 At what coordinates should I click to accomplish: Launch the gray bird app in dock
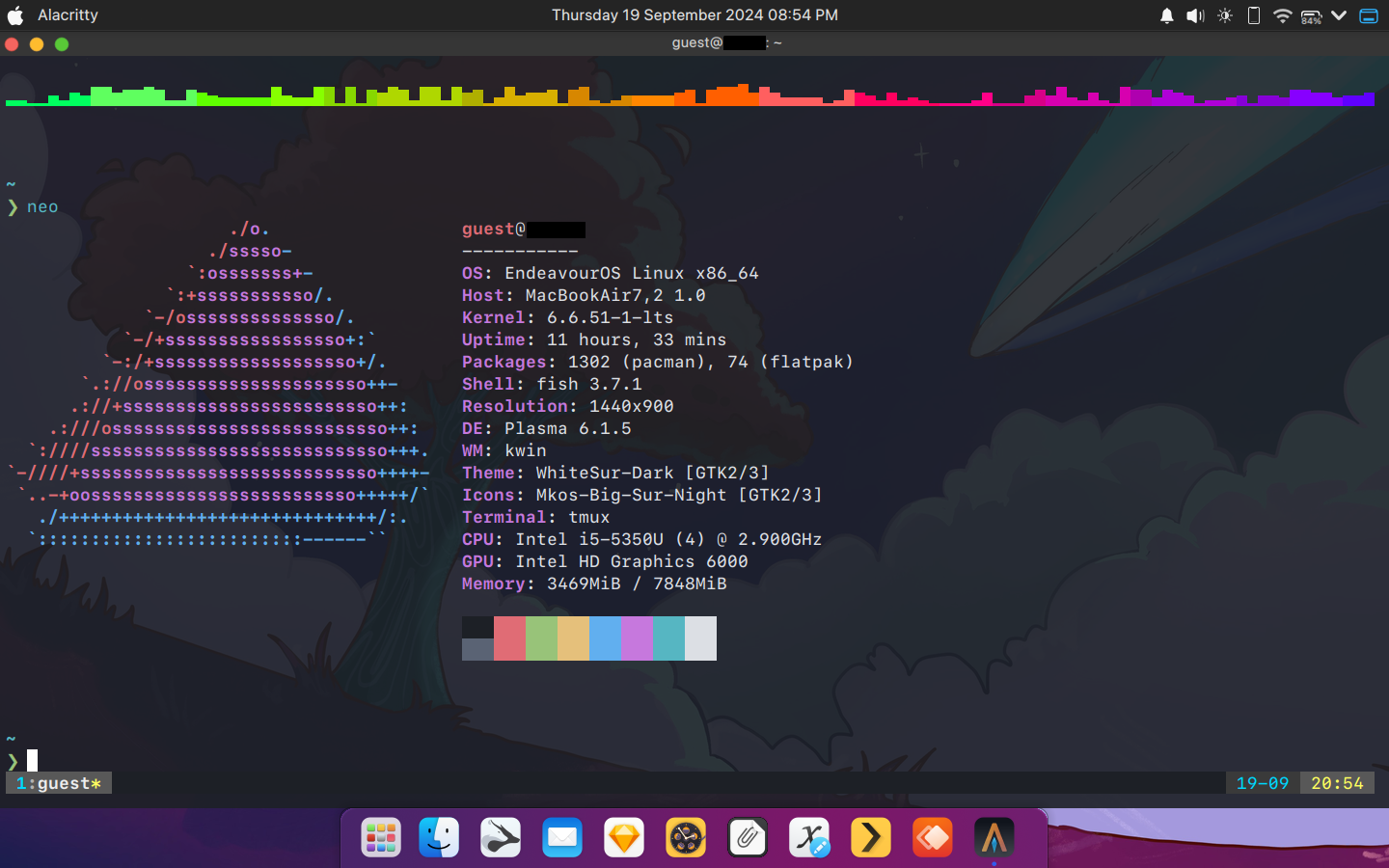click(501, 838)
